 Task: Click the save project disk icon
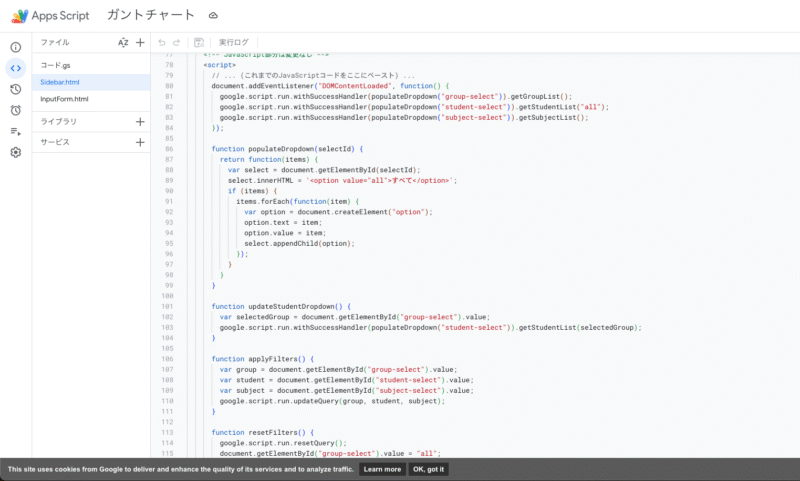click(199, 43)
